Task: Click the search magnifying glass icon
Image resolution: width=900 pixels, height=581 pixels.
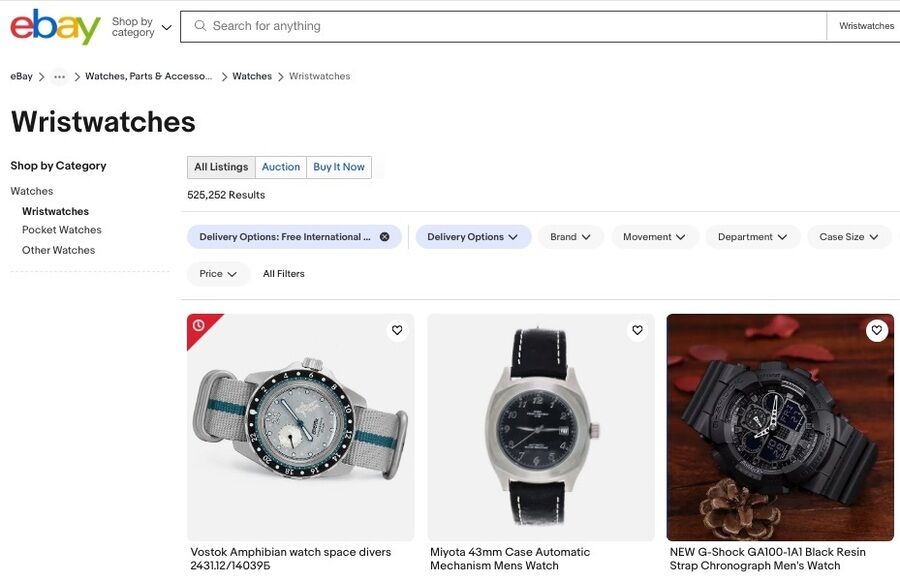Action: 199,25
